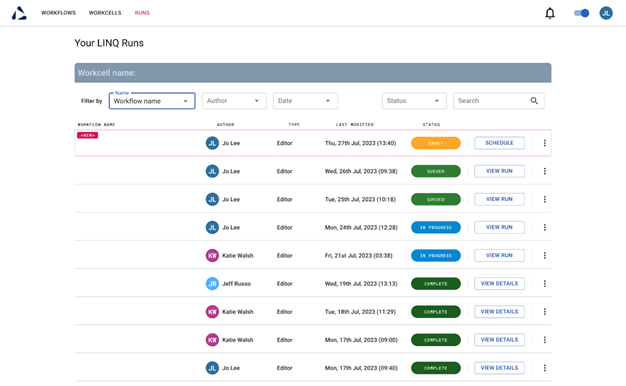The width and height of the screenshot is (626, 386).
Task: Click the 'Your LINQ Runs' heading
Action: click(x=109, y=43)
